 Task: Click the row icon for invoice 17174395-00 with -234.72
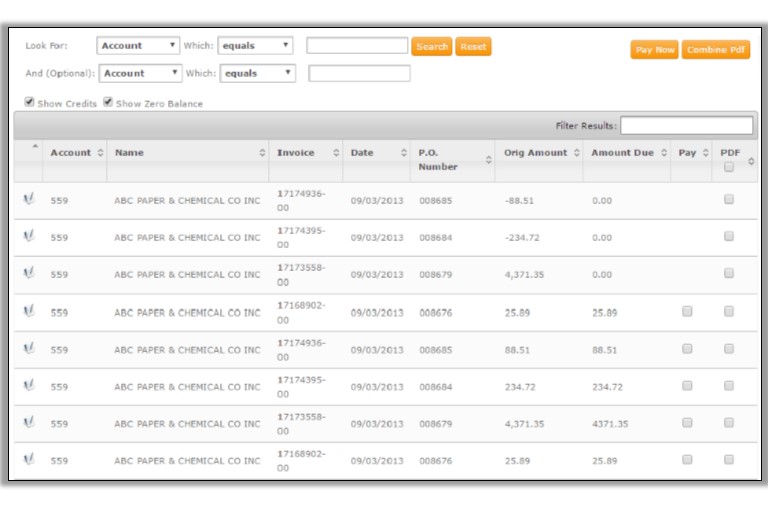click(28, 237)
